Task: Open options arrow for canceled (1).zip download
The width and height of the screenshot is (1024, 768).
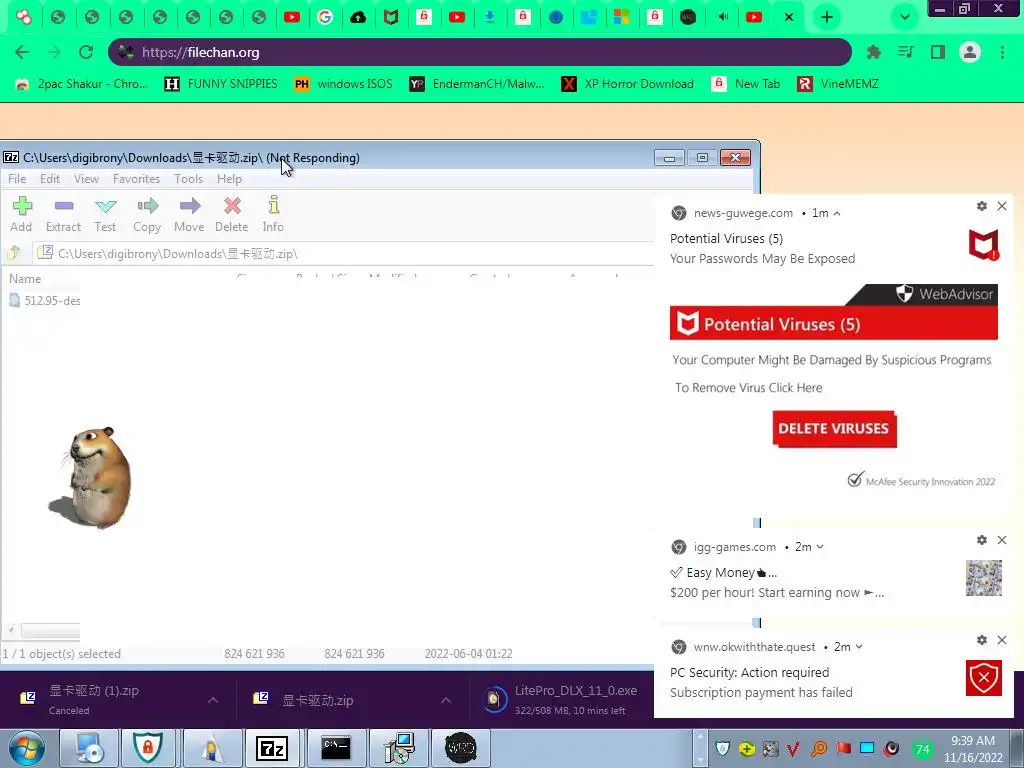Action: pos(213,700)
